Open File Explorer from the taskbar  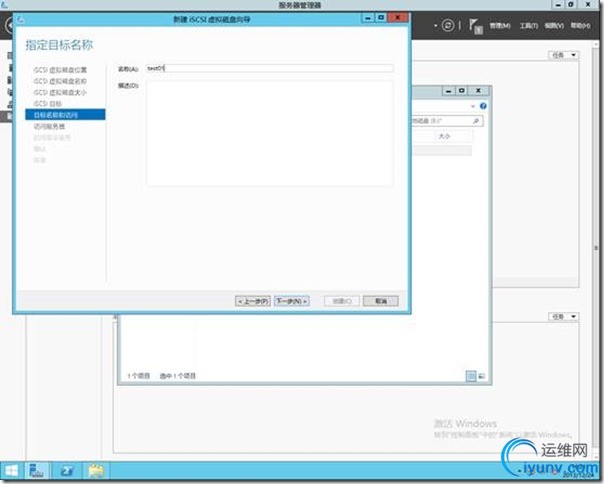96,471
